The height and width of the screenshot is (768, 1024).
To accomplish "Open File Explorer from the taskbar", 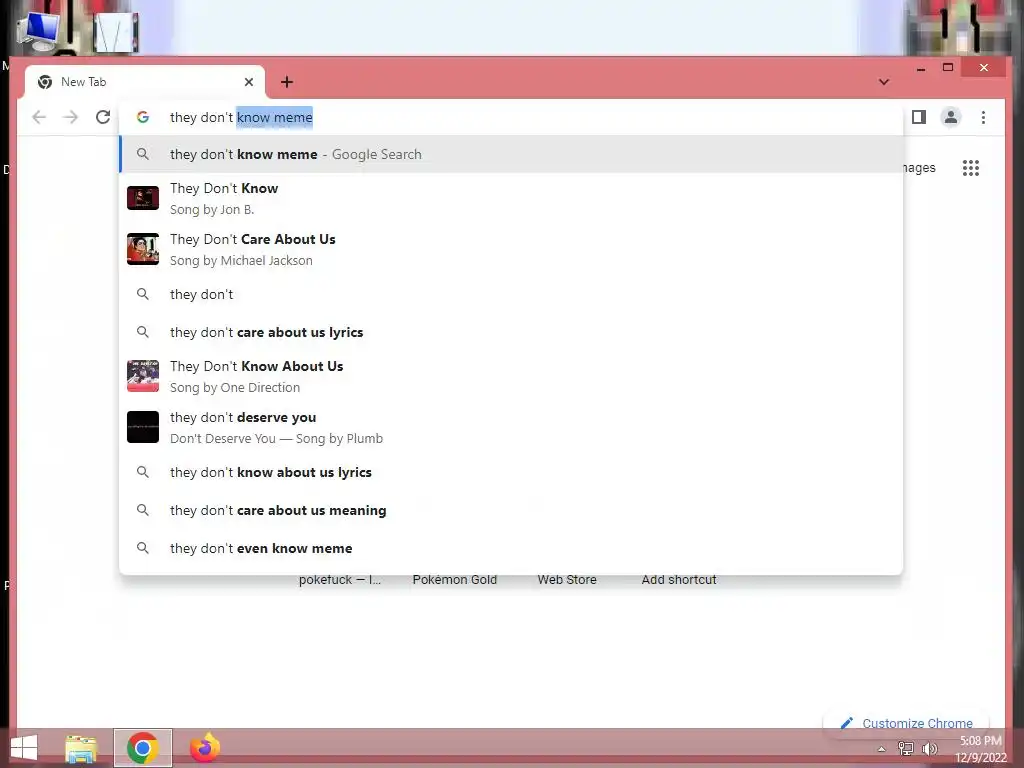I will point(81,748).
